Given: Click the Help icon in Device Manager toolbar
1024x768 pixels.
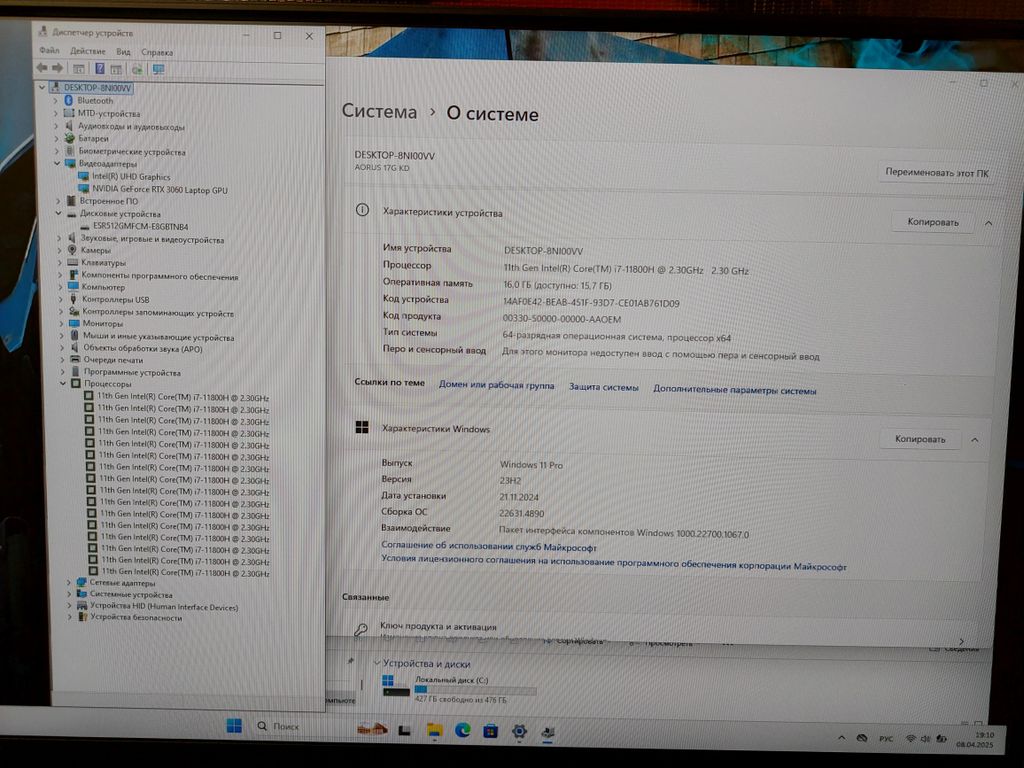Looking at the screenshot, I should (100, 69).
